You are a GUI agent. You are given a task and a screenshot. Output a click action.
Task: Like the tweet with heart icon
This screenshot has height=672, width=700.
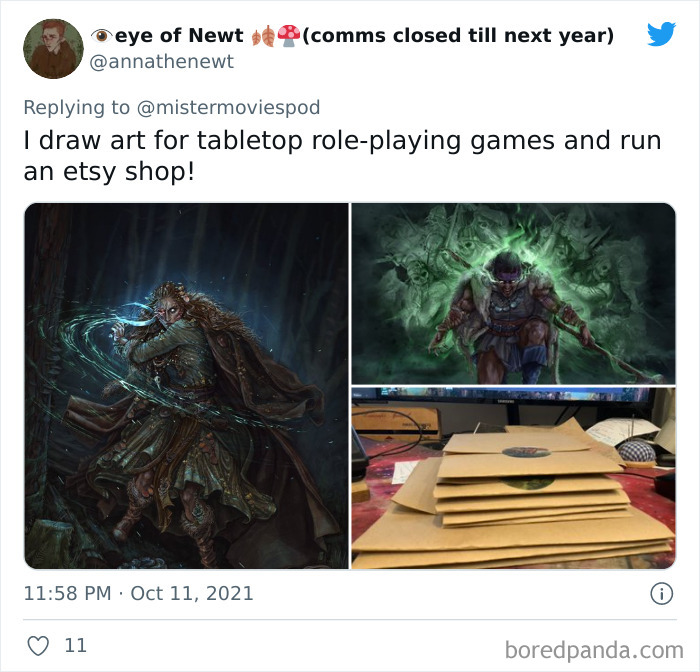coord(38,646)
